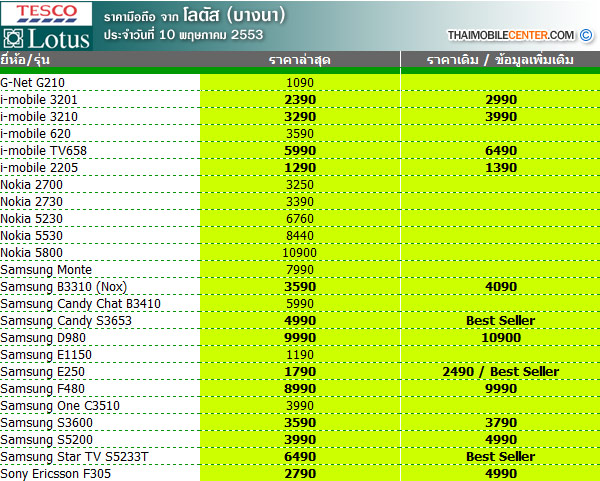The width and height of the screenshot is (600, 481).
Task: Select the Samsung Candy Chat B3410 name
Action: tap(80, 304)
